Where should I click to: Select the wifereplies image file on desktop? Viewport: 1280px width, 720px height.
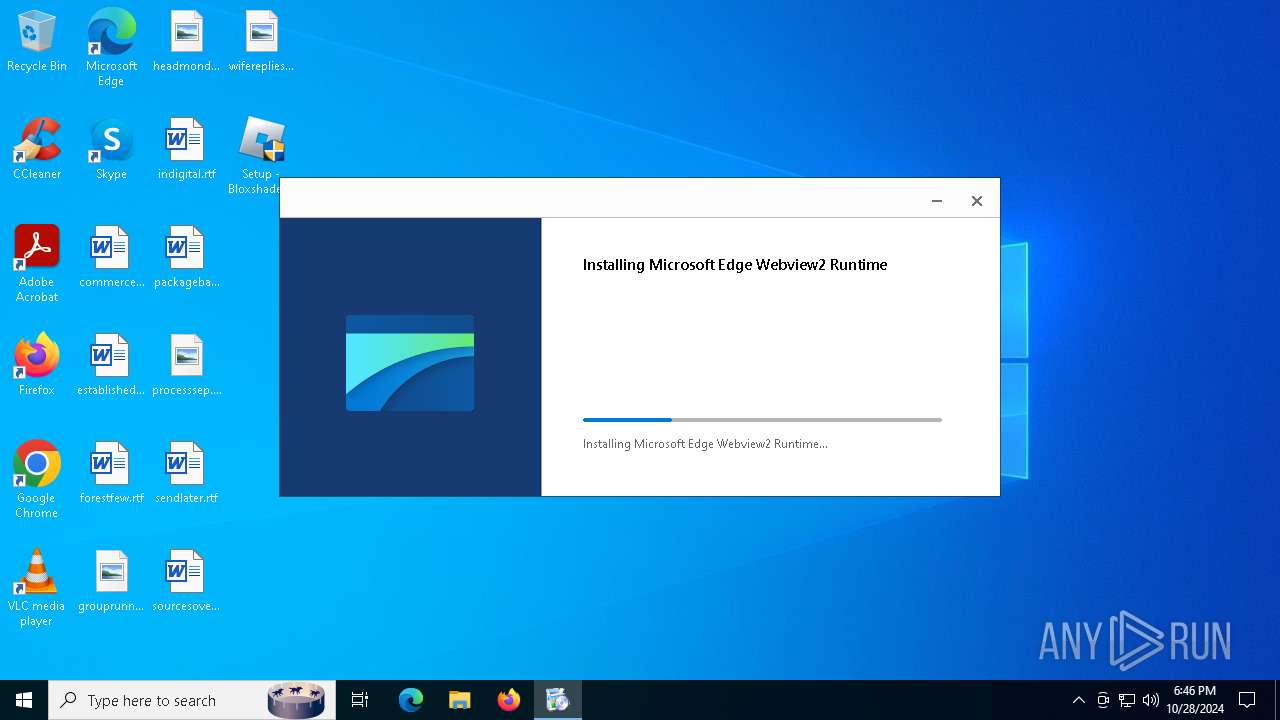tap(261, 42)
